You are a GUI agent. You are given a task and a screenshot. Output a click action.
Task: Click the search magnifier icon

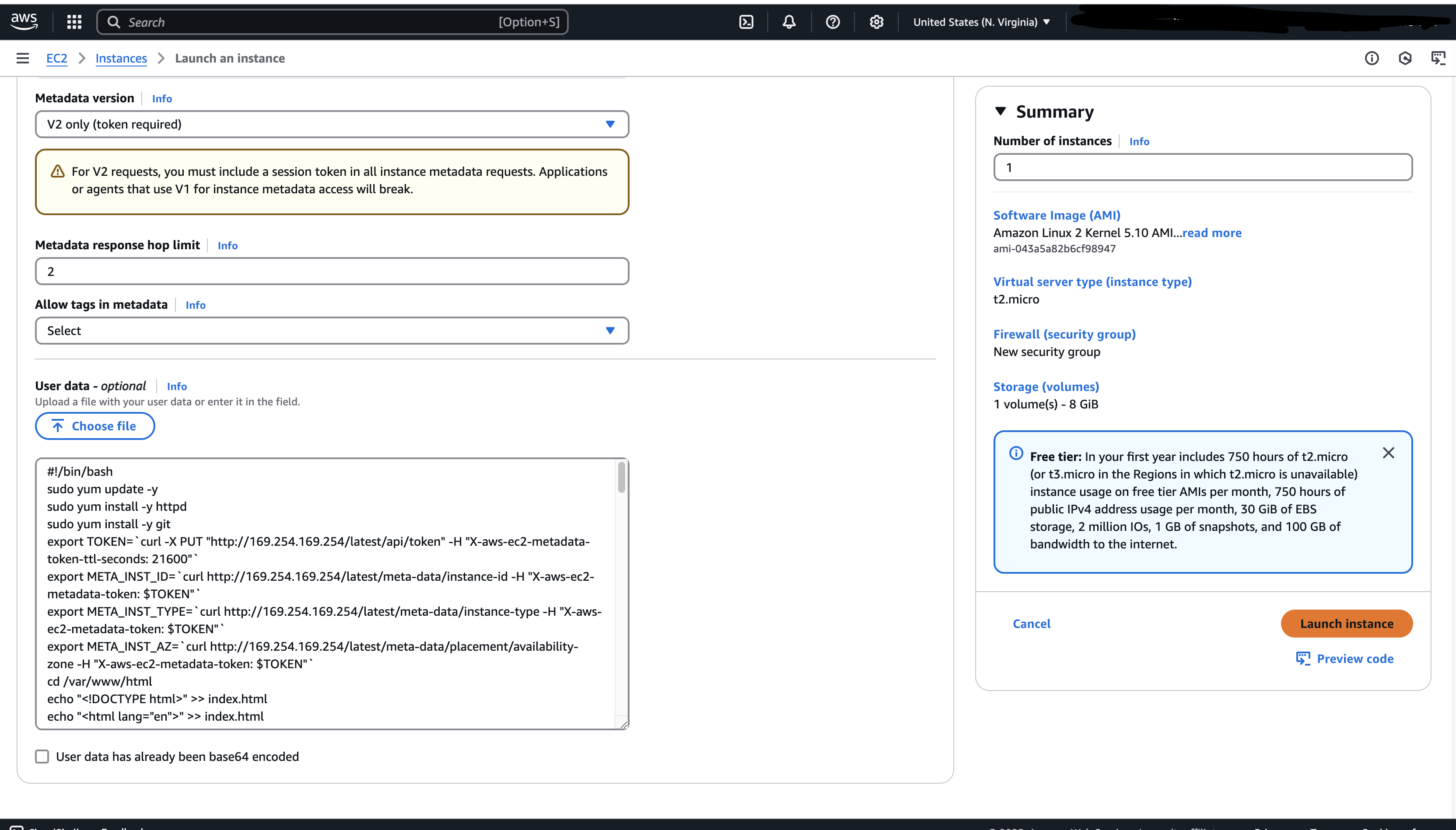coord(113,22)
